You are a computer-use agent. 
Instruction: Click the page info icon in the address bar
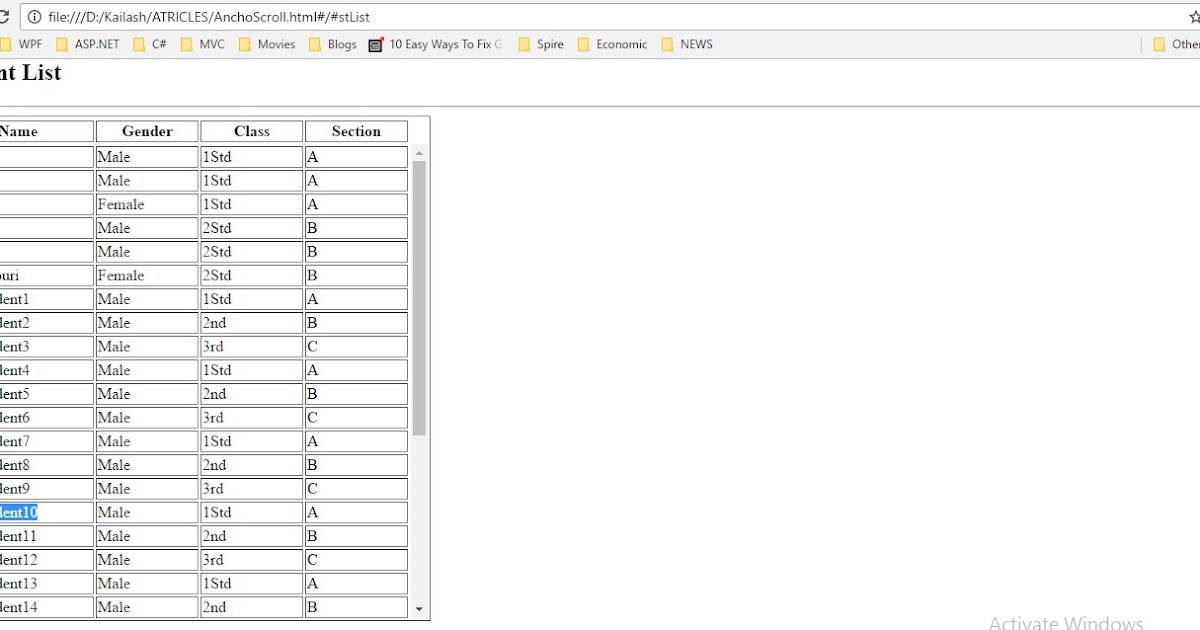click(x=36, y=16)
